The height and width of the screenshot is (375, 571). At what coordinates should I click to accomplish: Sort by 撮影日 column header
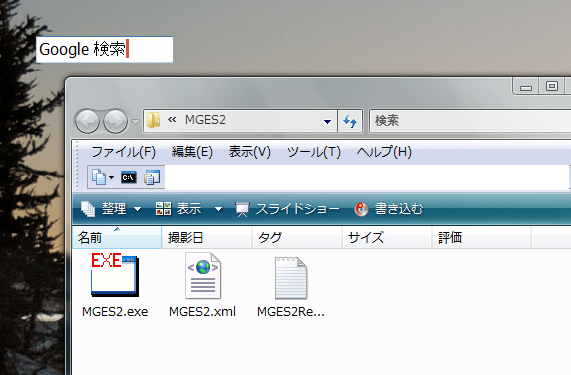pos(206,237)
